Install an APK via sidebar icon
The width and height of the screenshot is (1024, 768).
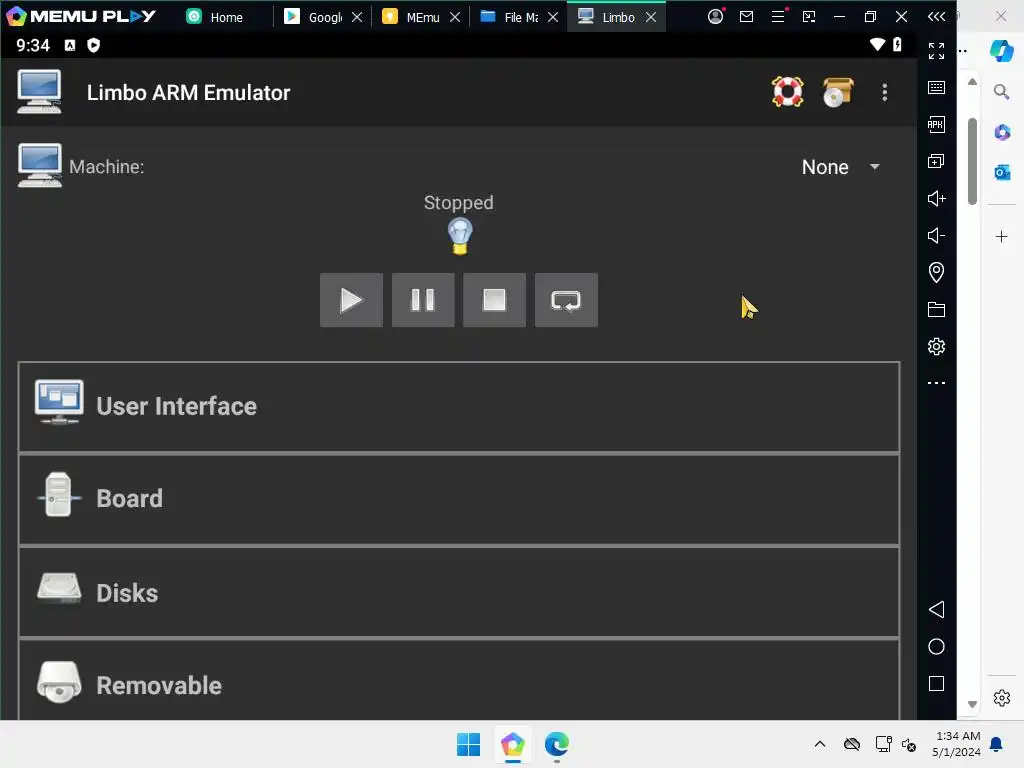click(x=936, y=124)
